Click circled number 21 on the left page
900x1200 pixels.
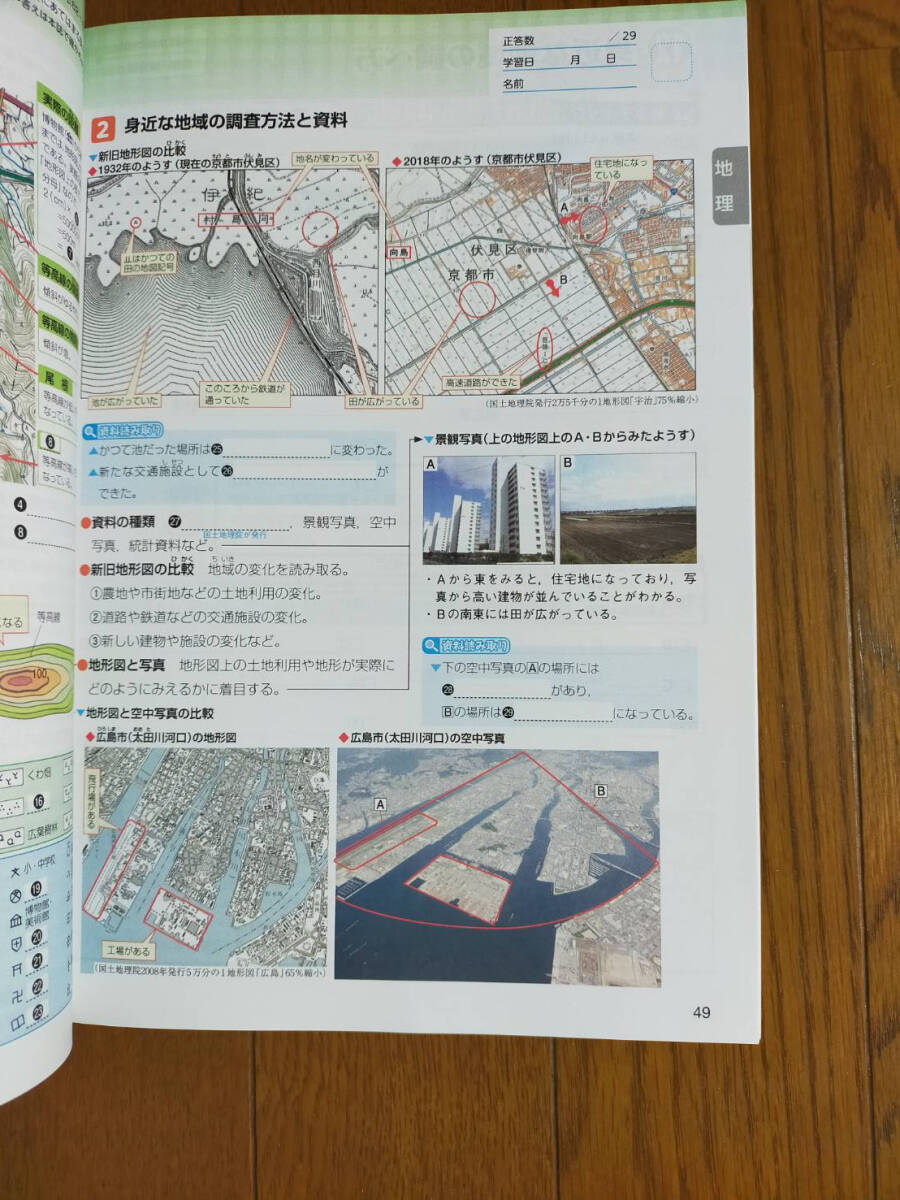point(37,961)
